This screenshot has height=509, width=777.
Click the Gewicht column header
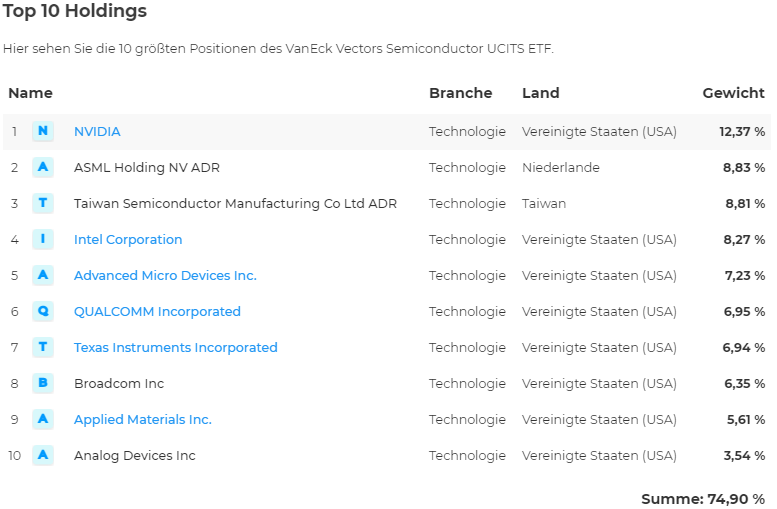click(733, 93)
